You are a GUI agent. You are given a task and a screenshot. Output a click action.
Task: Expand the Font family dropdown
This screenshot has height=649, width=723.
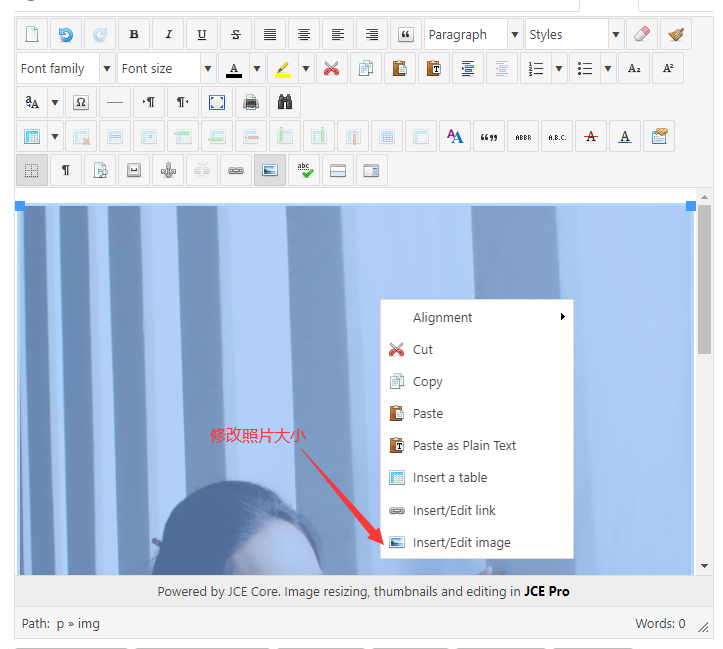[x=65, y=69]
